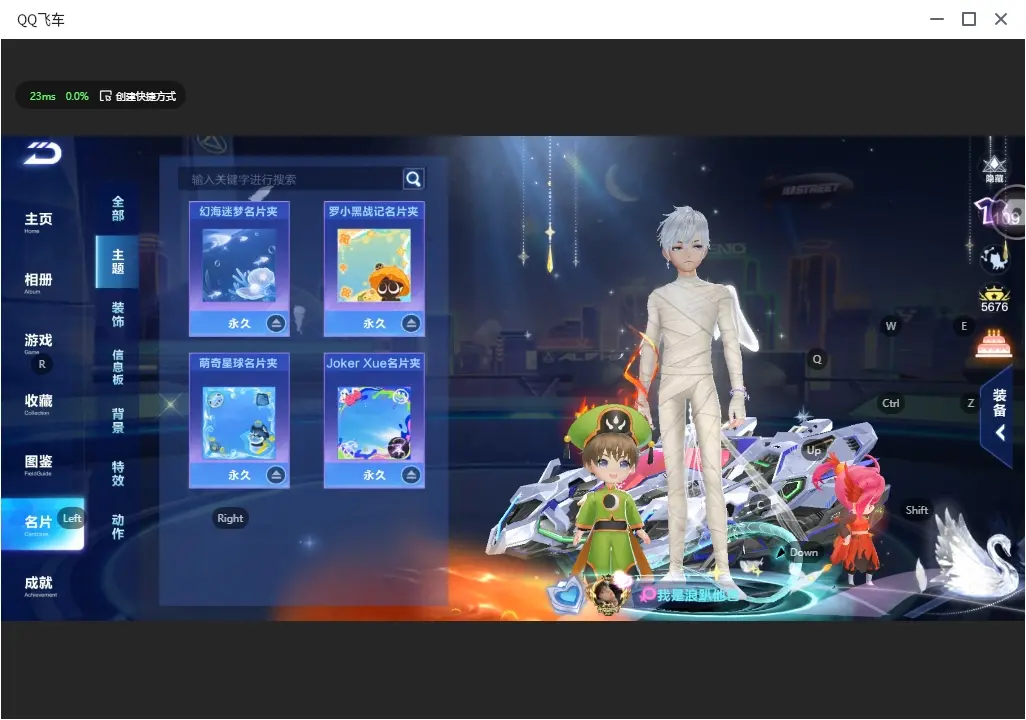Image resolution: width=1026 pixels, height=720 pixels.
Task: Click the player avatar portrait
Action: 609,594
